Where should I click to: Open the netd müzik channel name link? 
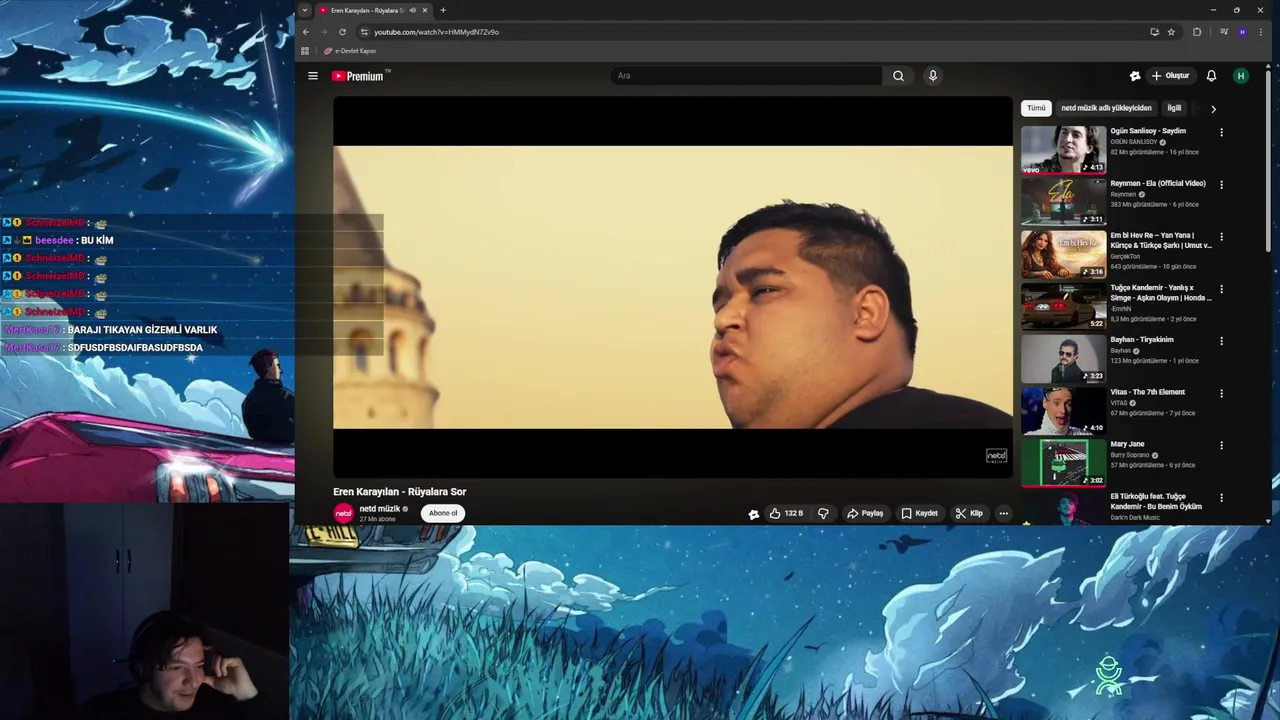click(379, 509)
